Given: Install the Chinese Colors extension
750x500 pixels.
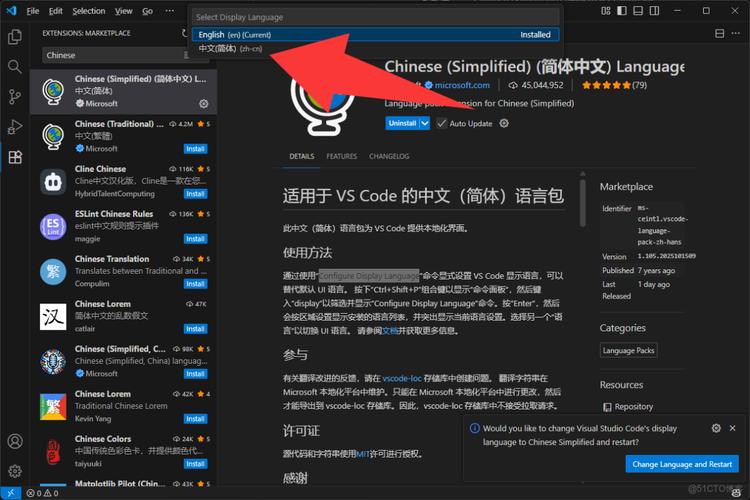Looking at the screenshot, I should (195, 464).
